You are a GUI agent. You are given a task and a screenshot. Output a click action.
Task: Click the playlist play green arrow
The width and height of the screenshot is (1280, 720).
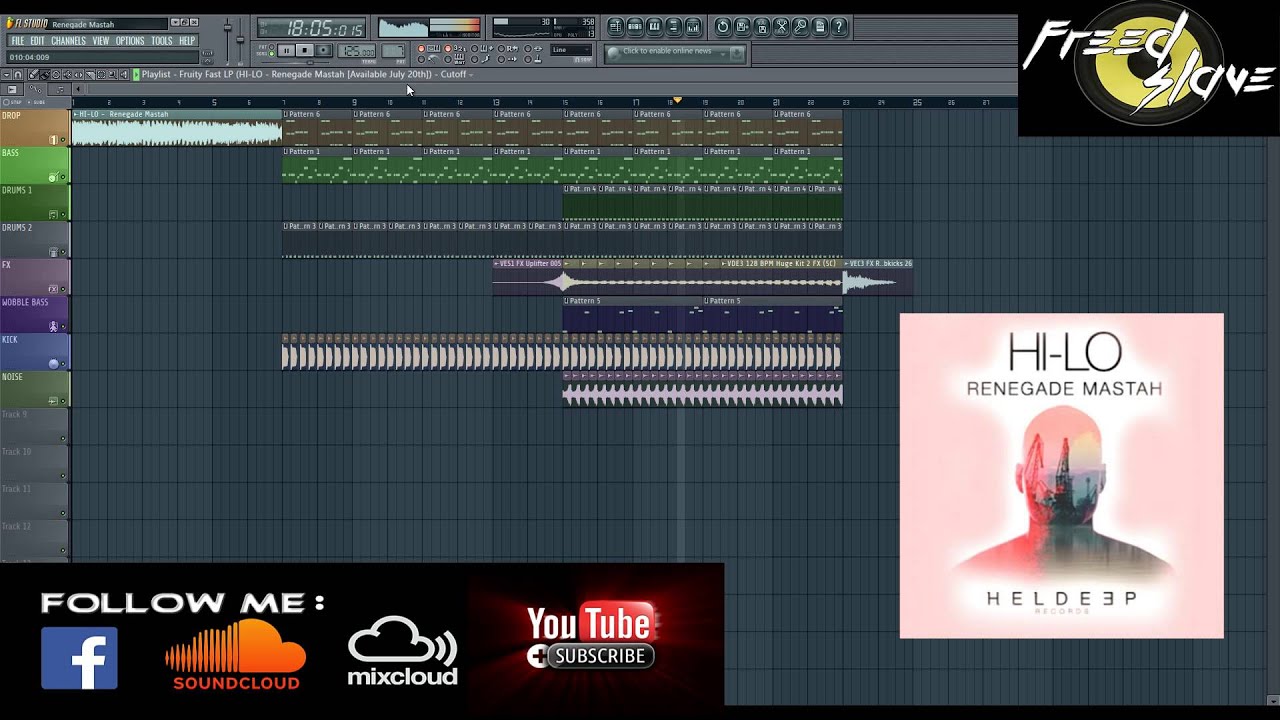(136, 74)
